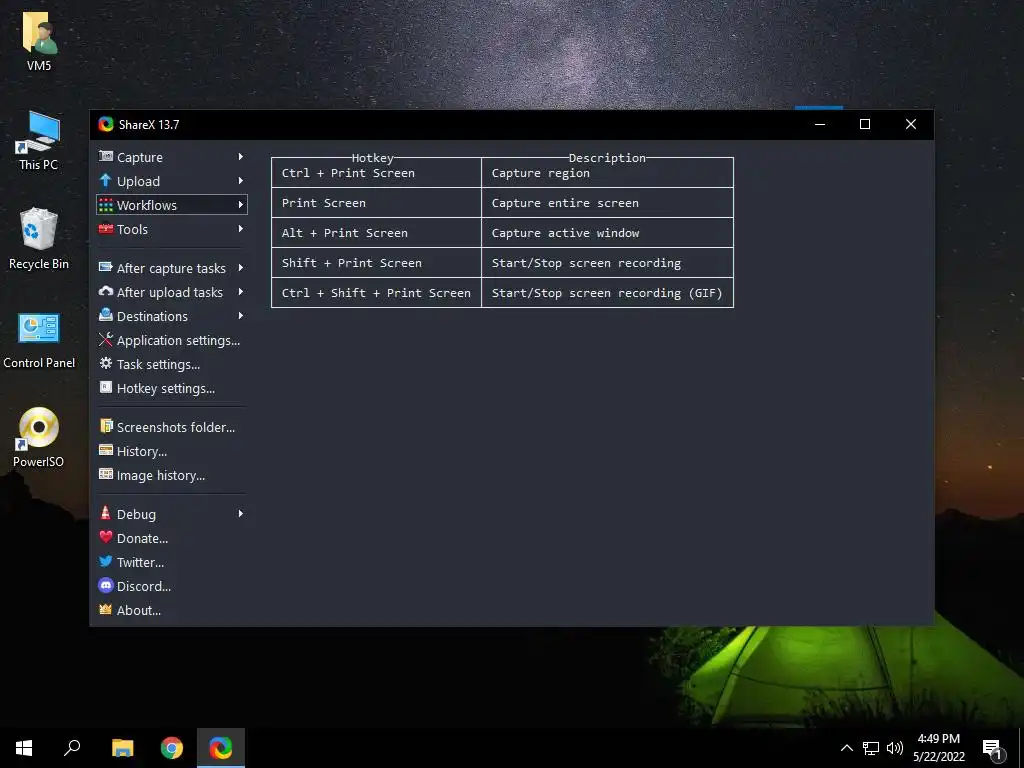Screen dimensions: 1024x768
Task: Click the Capture camera icon
Action: tap(106, 157)
